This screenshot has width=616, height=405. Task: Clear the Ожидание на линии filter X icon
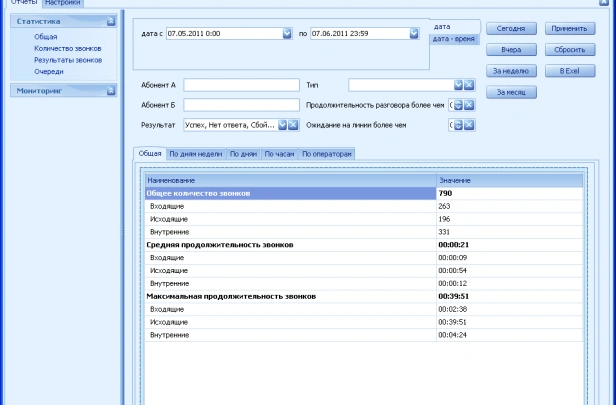pos(469,125)
